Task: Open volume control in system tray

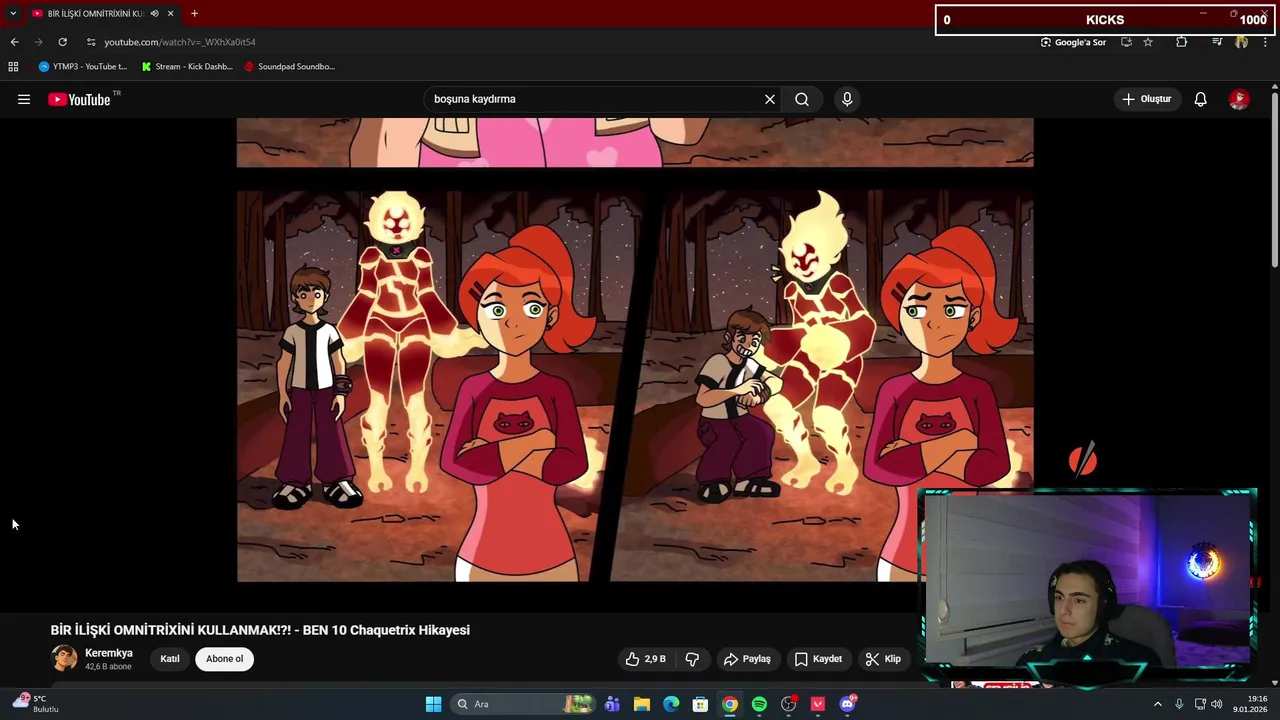Action: pyautogui.click(x=1217, y=704)
